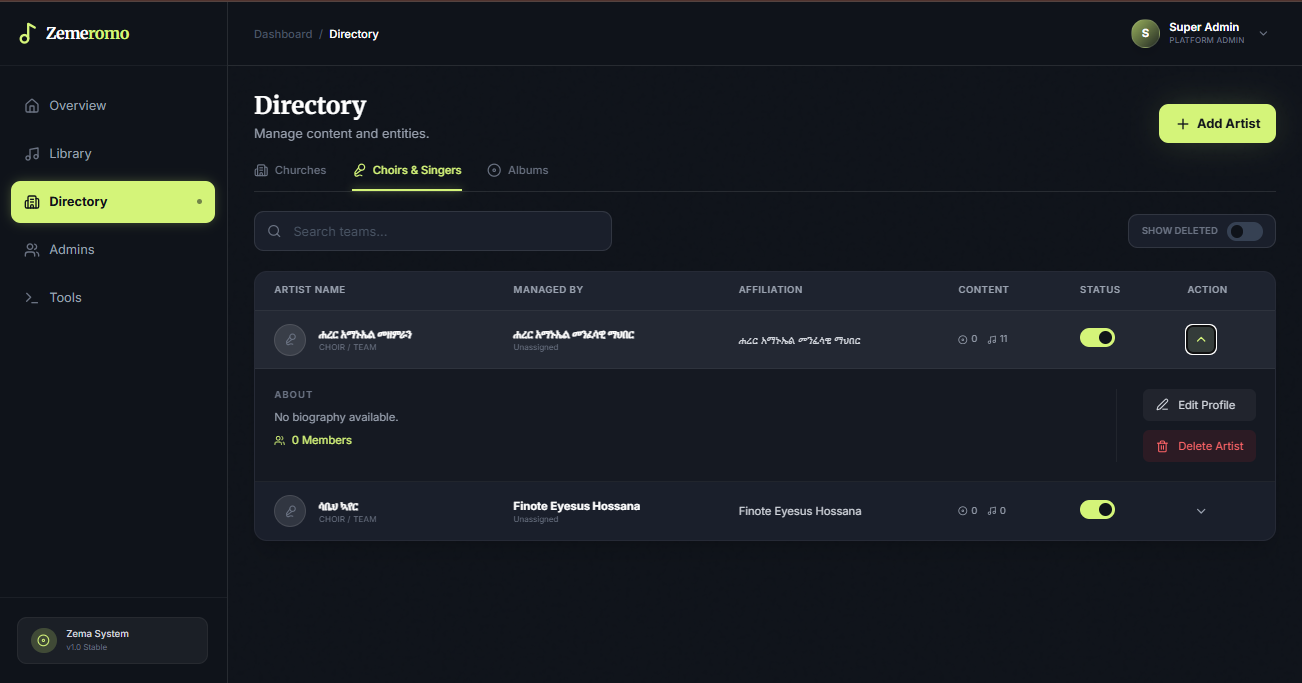Screen dimensions: 1302x683
Task: Disable status for the Finote Eyesus Hossana row
Action: tap(1097, 510)
